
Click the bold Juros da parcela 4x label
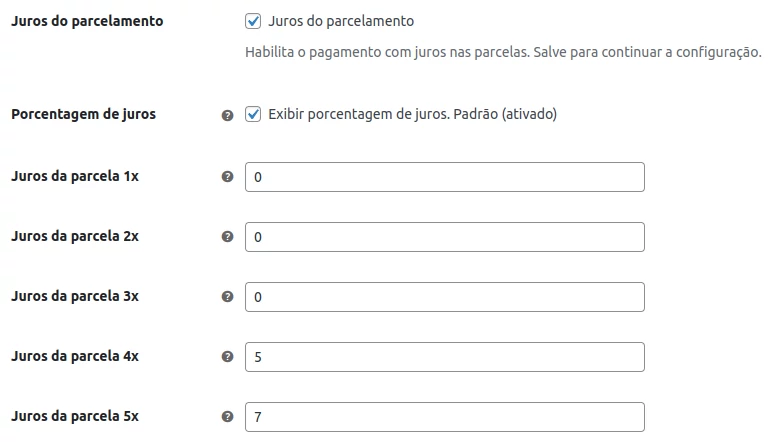74,356
